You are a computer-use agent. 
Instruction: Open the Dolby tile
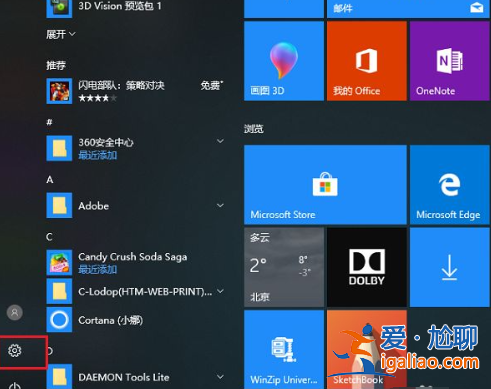coord(367,267)
